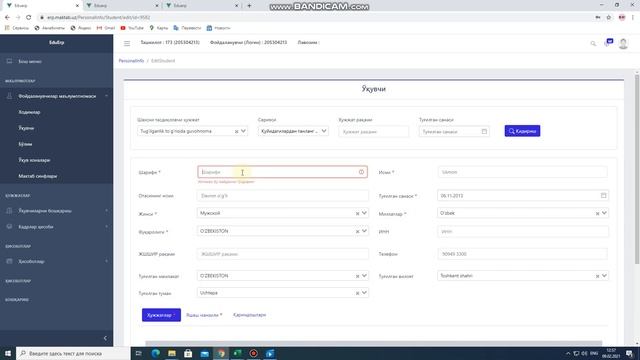Click the YouTube bookmark in bookmarks bar
The image size is (640, 360).
[x=132, y=28]
